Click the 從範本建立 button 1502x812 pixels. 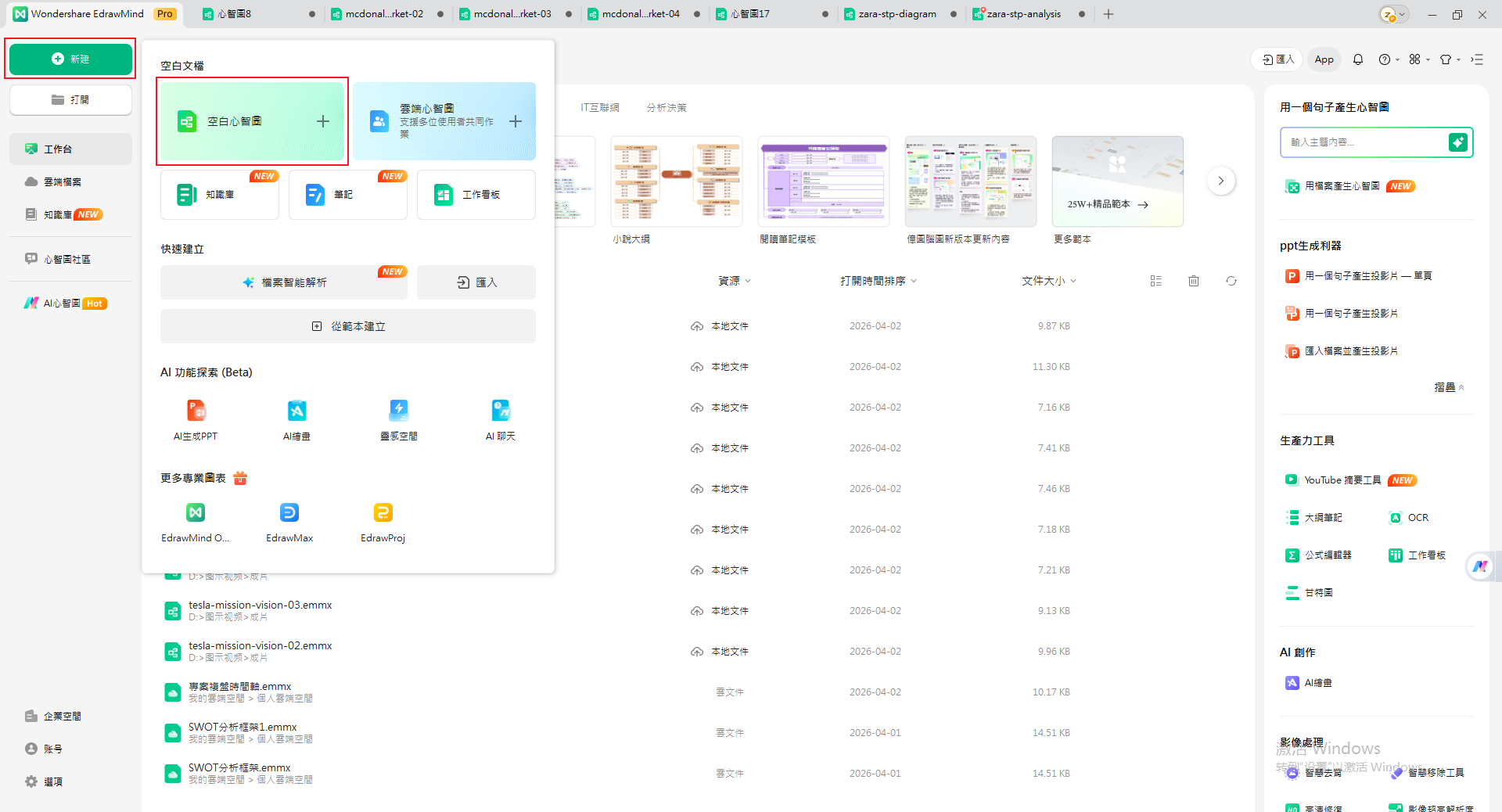348,326
